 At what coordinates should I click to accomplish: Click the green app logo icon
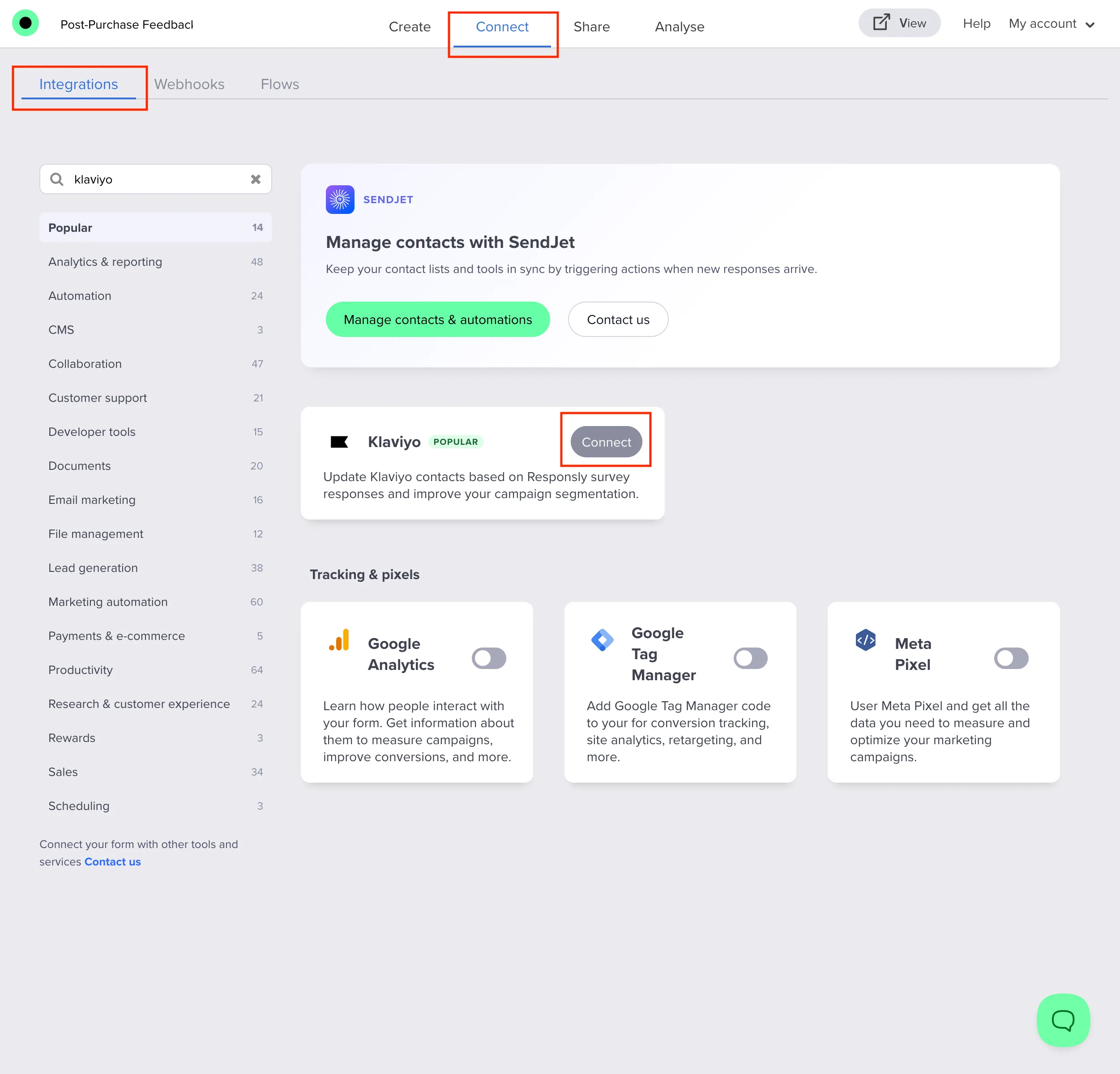(25, 23)
